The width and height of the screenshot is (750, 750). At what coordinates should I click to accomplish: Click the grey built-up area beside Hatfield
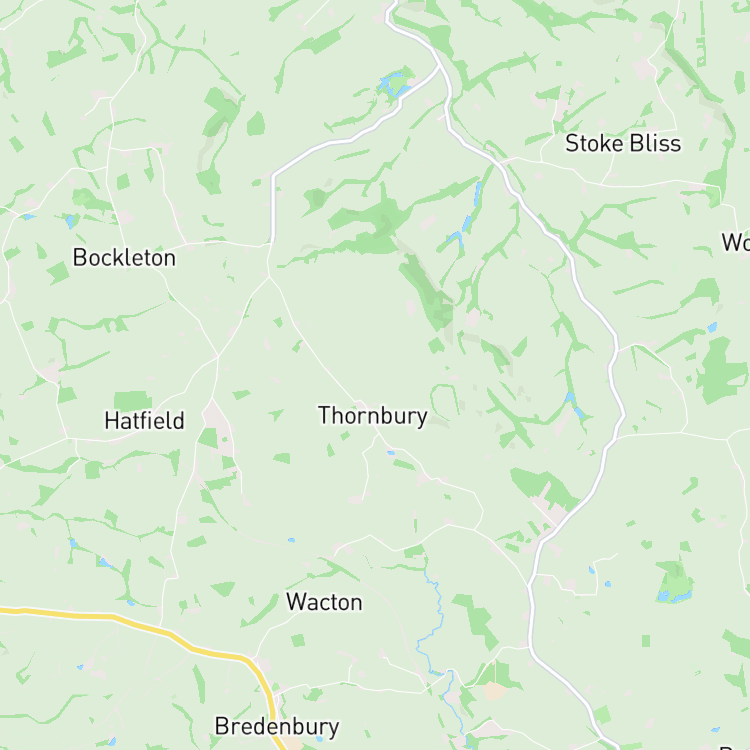[216, 421]
